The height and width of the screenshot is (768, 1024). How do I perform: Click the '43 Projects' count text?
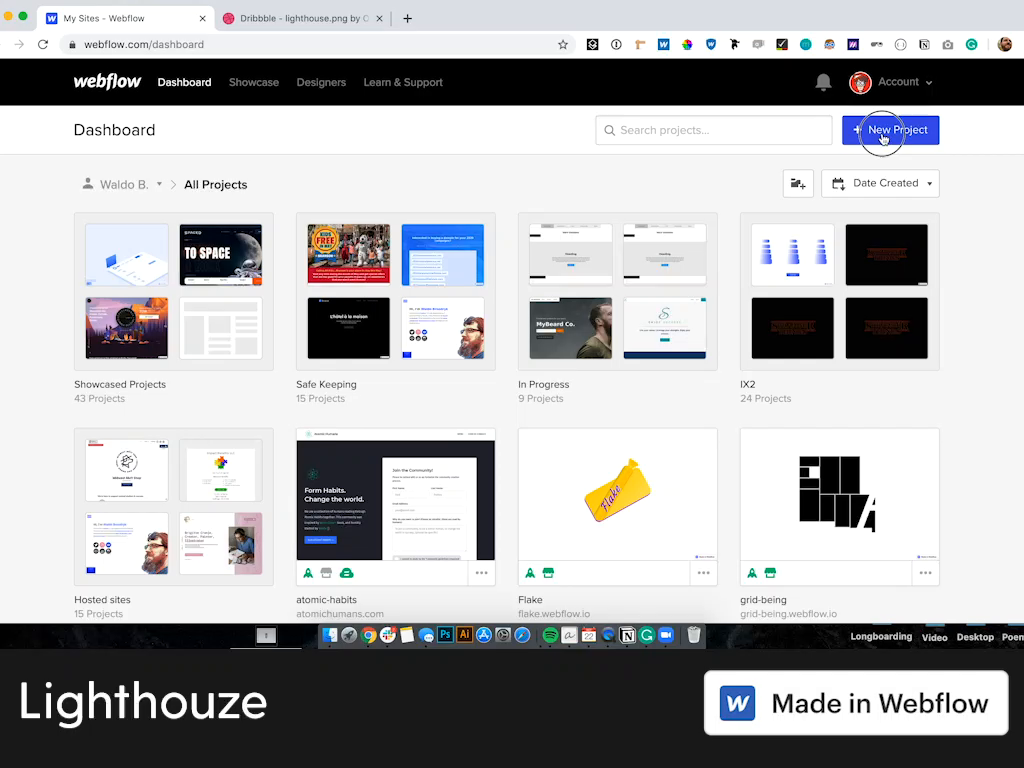99,398
